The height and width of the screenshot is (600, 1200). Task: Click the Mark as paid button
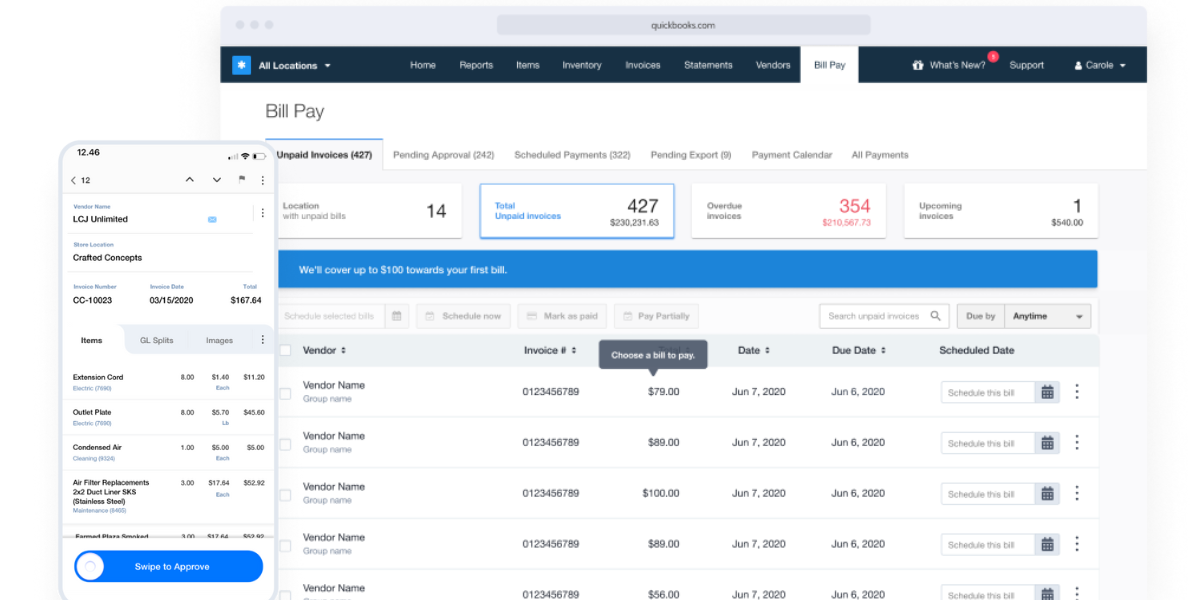tap(562, 316)
